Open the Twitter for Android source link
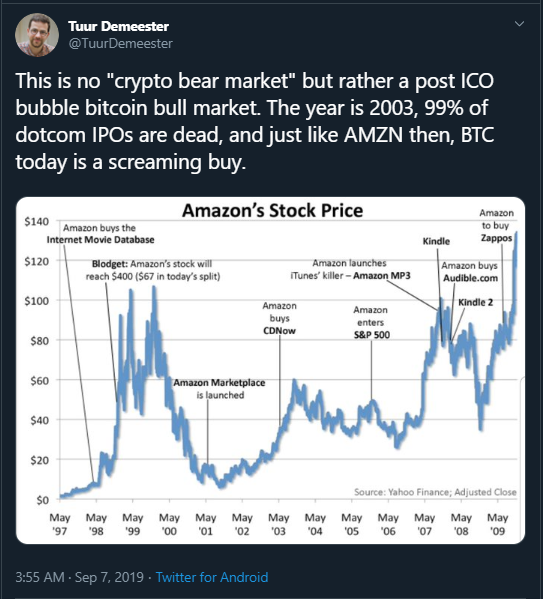 (x=212, y=577)
